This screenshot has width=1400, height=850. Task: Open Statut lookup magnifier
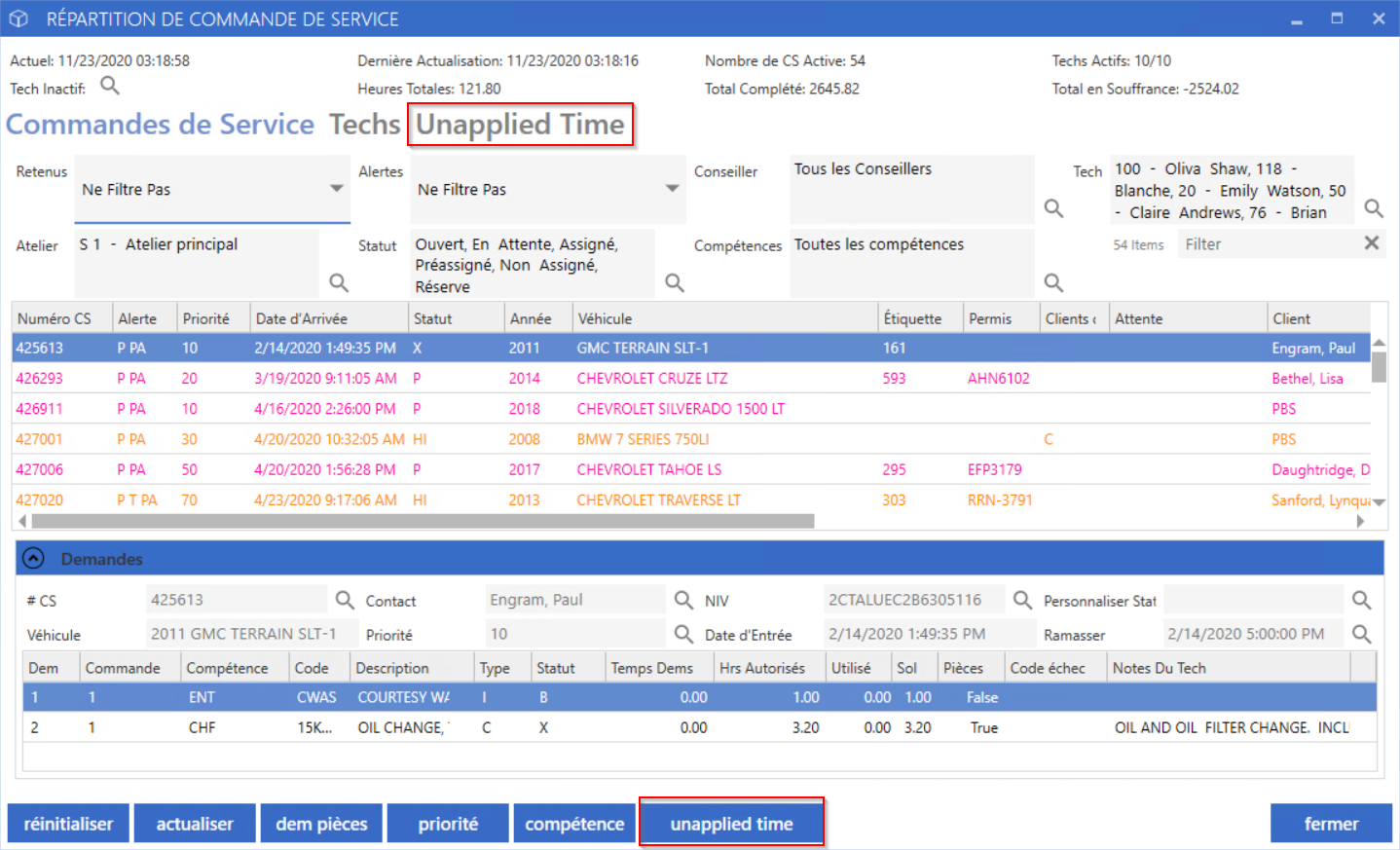(674, 282)
